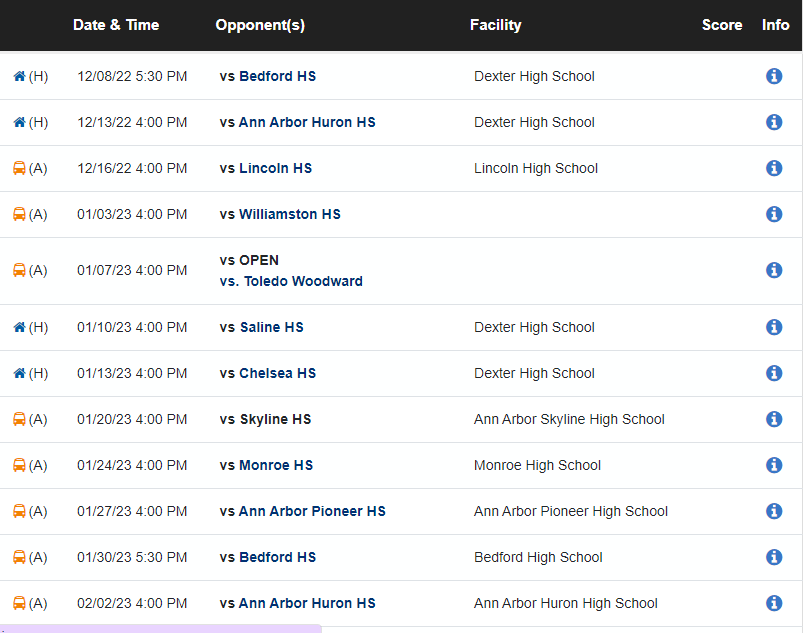The image size is (806, 633).
Task: Open info icon for Toledo Woodward game
Action: coord(773,270)
